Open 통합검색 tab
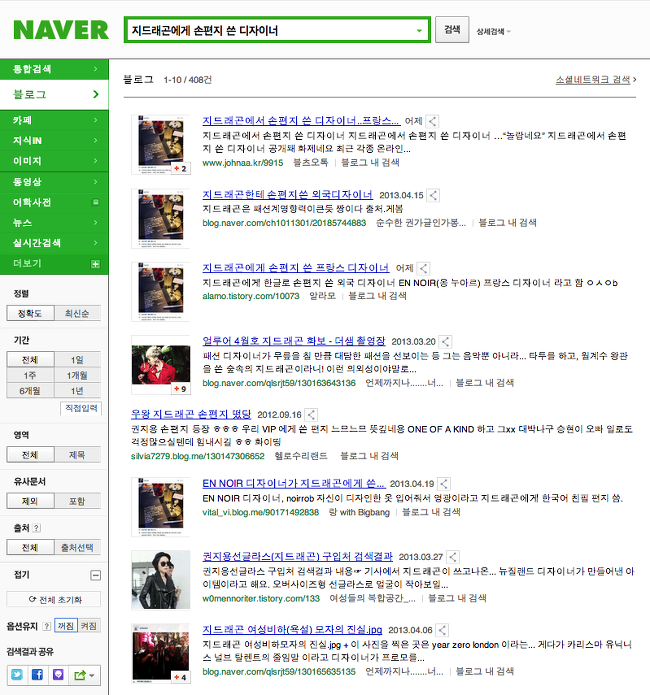 pos(54,69)
